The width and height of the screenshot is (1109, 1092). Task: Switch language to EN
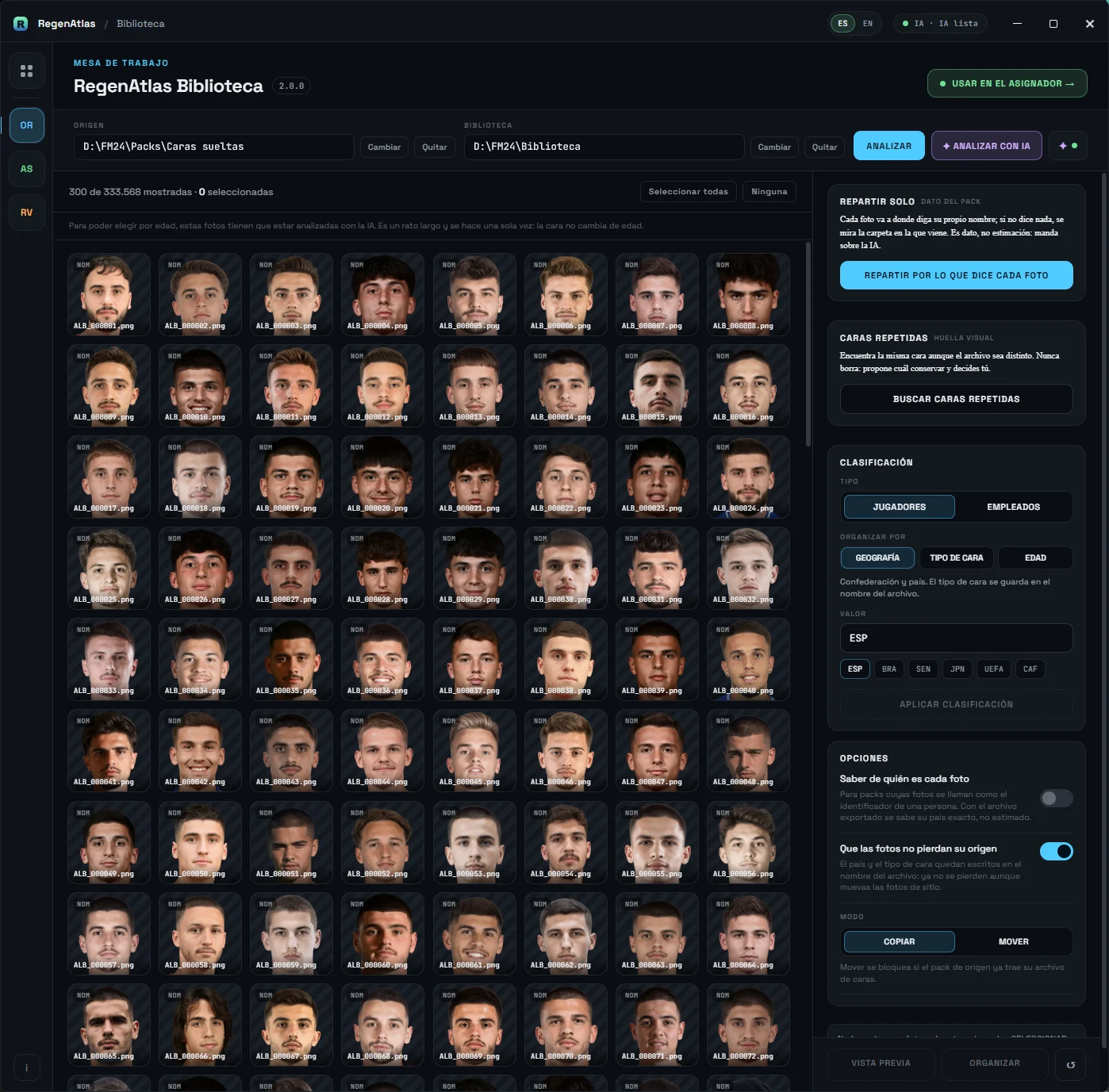coord(868,24)
